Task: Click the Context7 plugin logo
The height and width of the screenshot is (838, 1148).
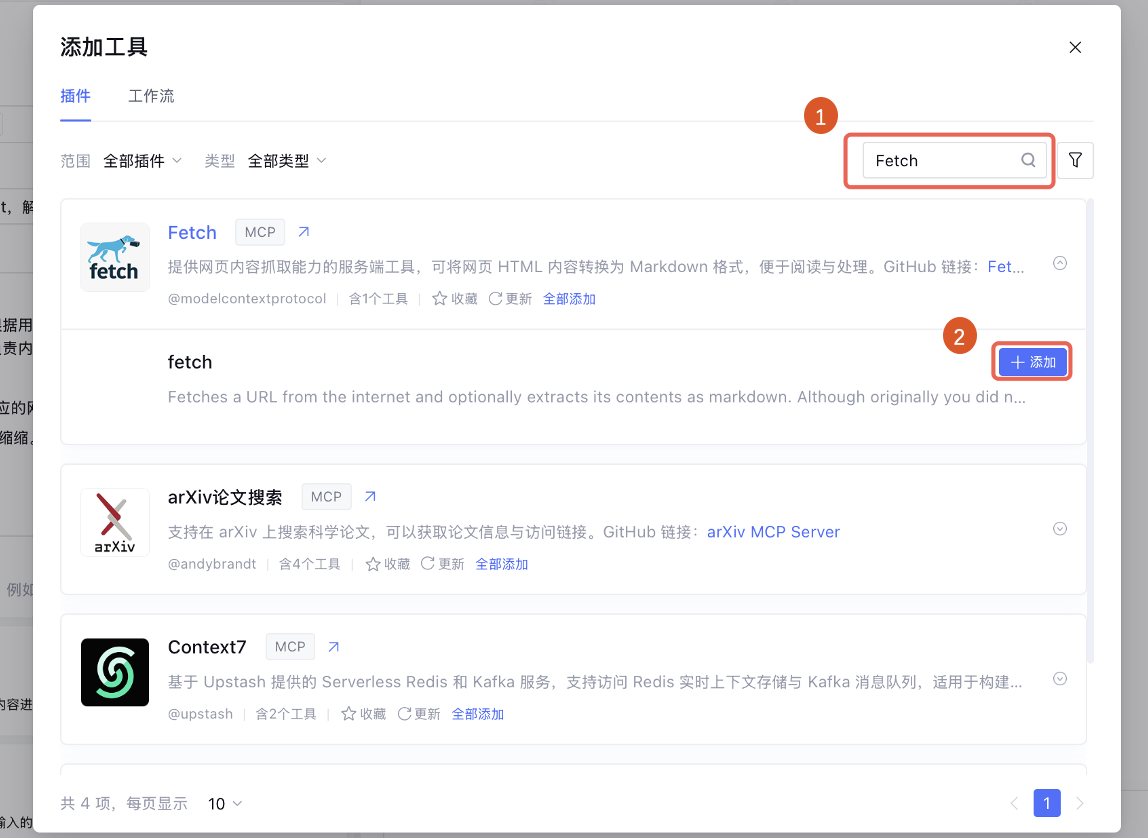Action: (x=115, y=672)
